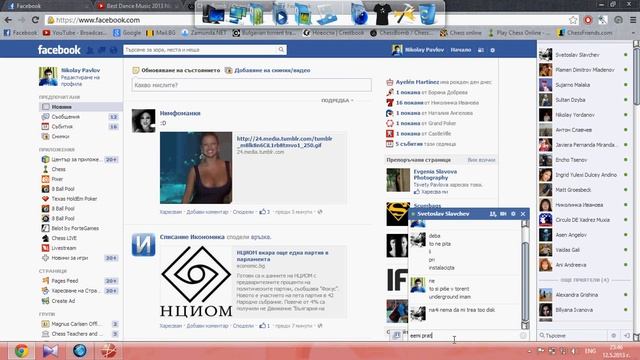Viewport: 640px width, 360px height.
Task: Click the chat message input field
Action: [463, 335]
